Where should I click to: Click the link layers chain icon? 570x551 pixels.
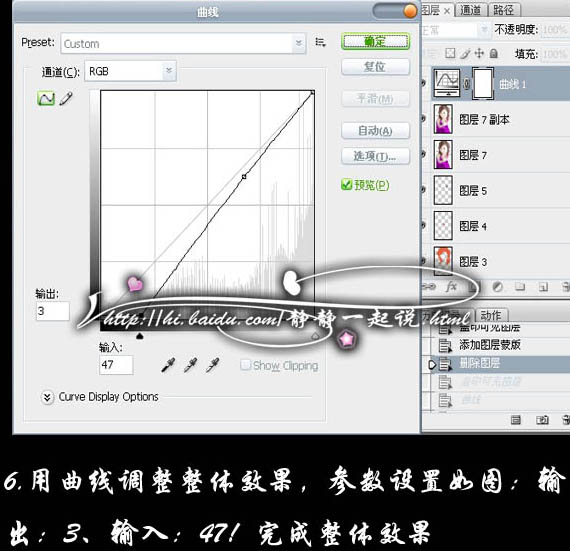[429, 287]
